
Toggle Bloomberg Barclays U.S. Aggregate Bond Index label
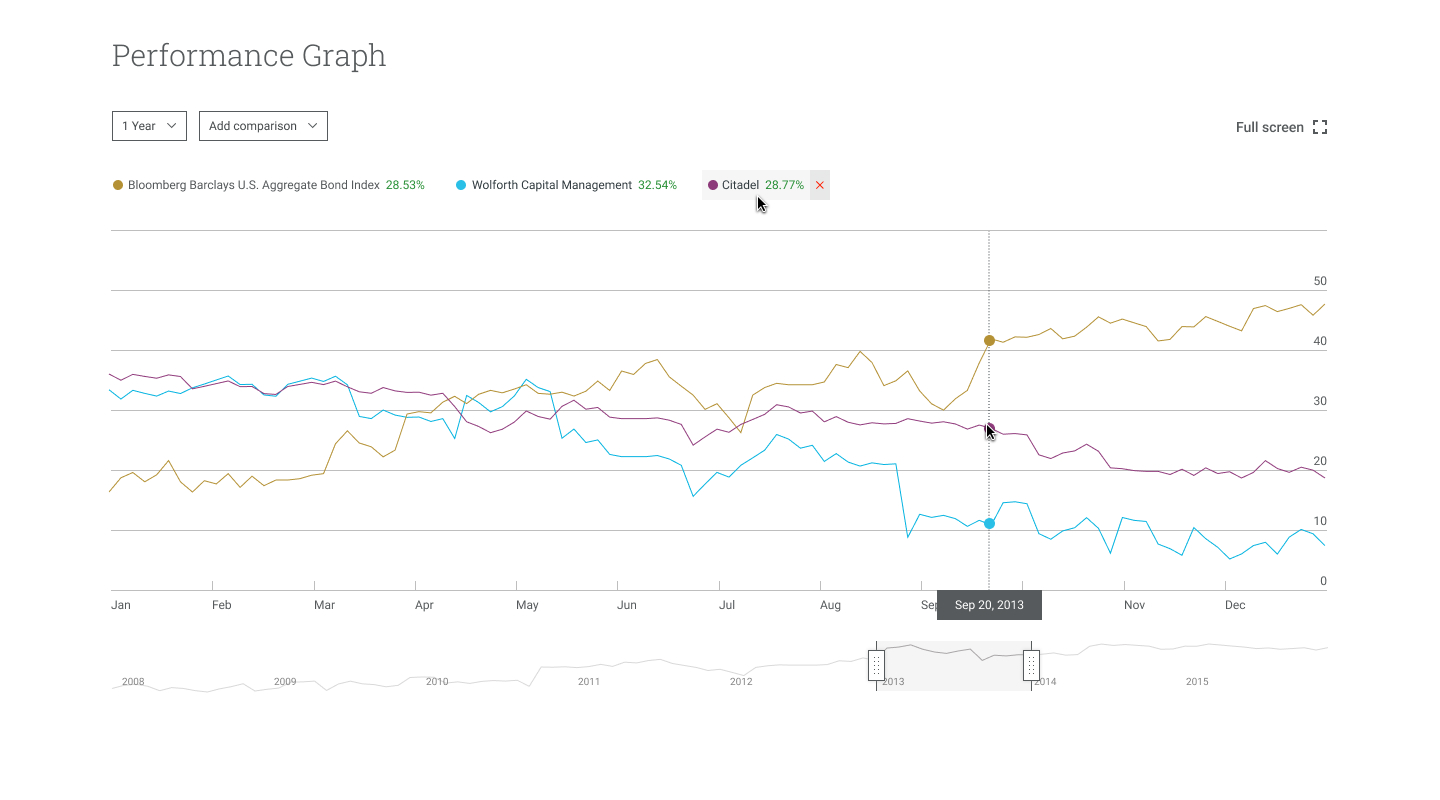tap(254, 185)
